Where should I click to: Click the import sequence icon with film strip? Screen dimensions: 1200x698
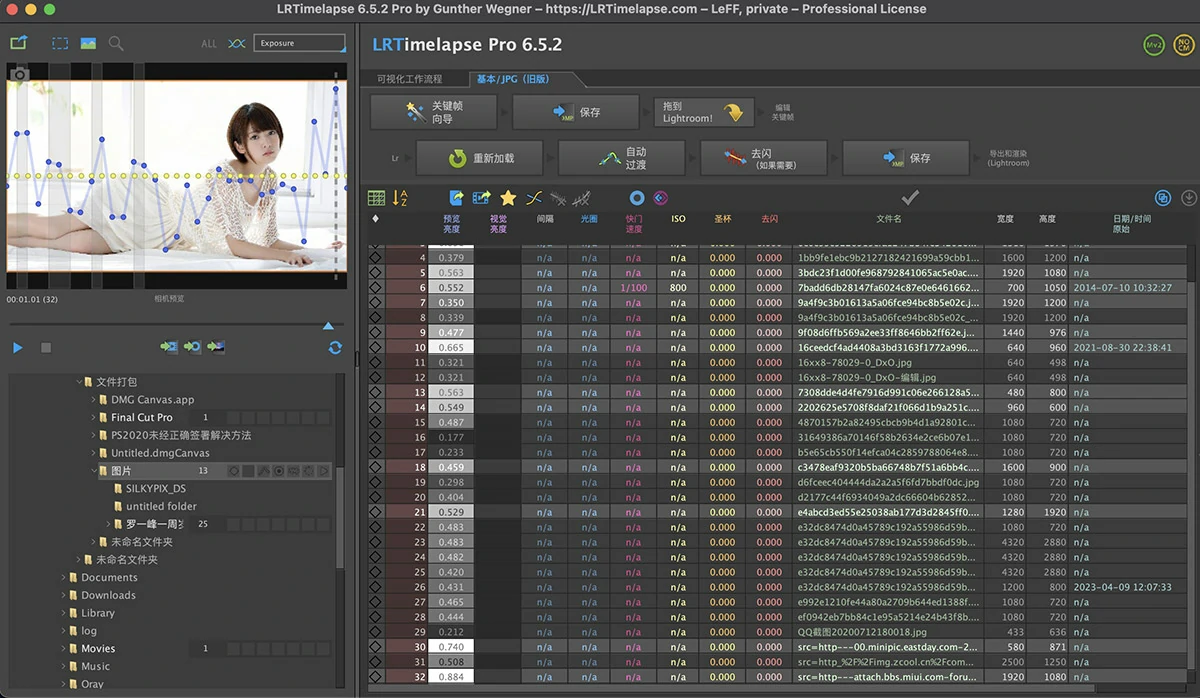[169, 347]
